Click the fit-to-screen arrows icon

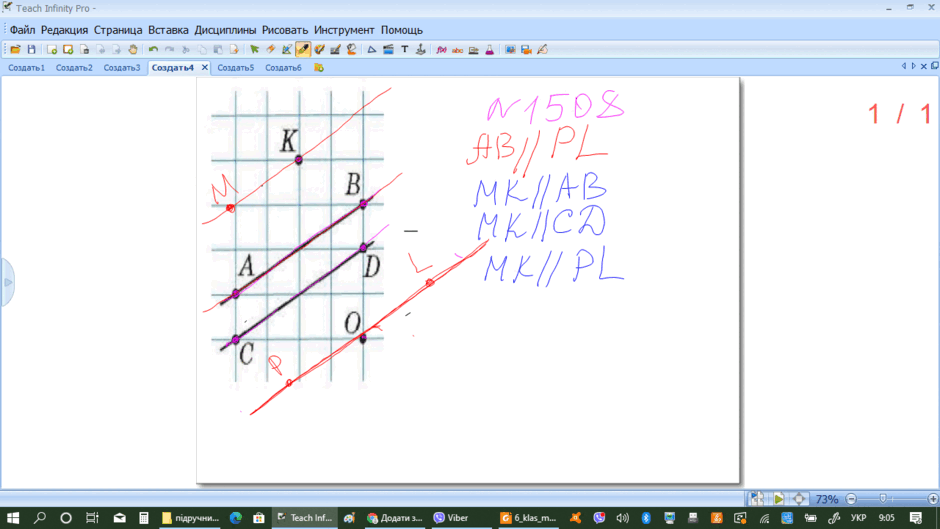(799, 498)
